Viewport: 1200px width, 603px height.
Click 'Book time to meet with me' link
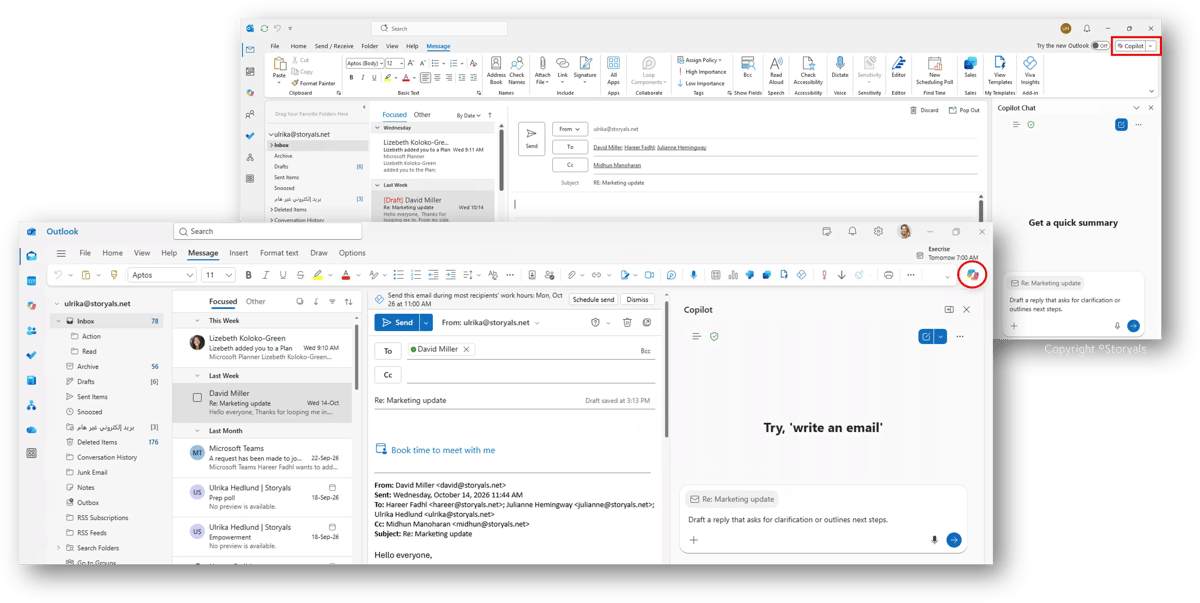(x=443, y=450)
